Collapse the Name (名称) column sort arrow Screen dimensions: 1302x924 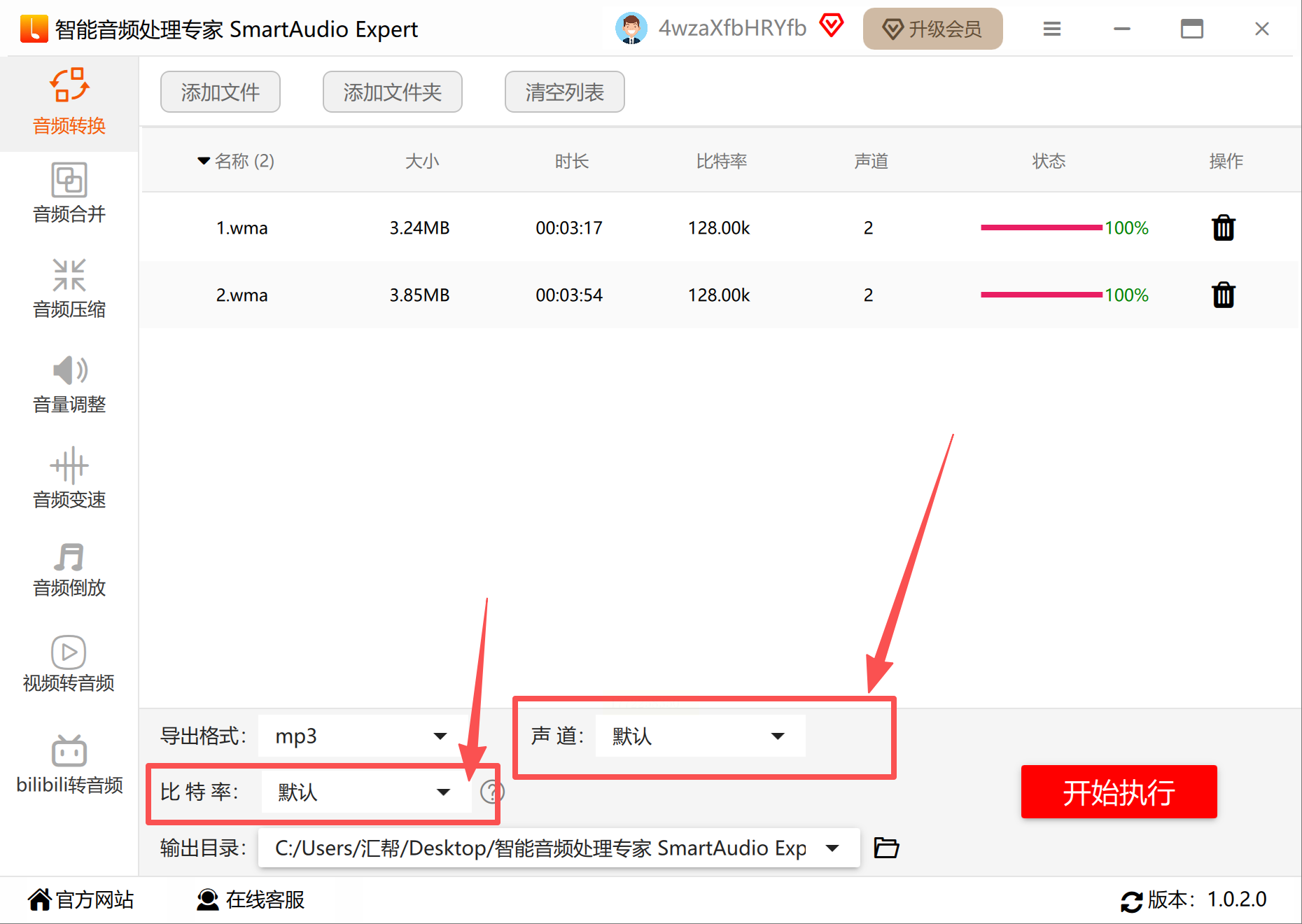(x=204, y=161)
